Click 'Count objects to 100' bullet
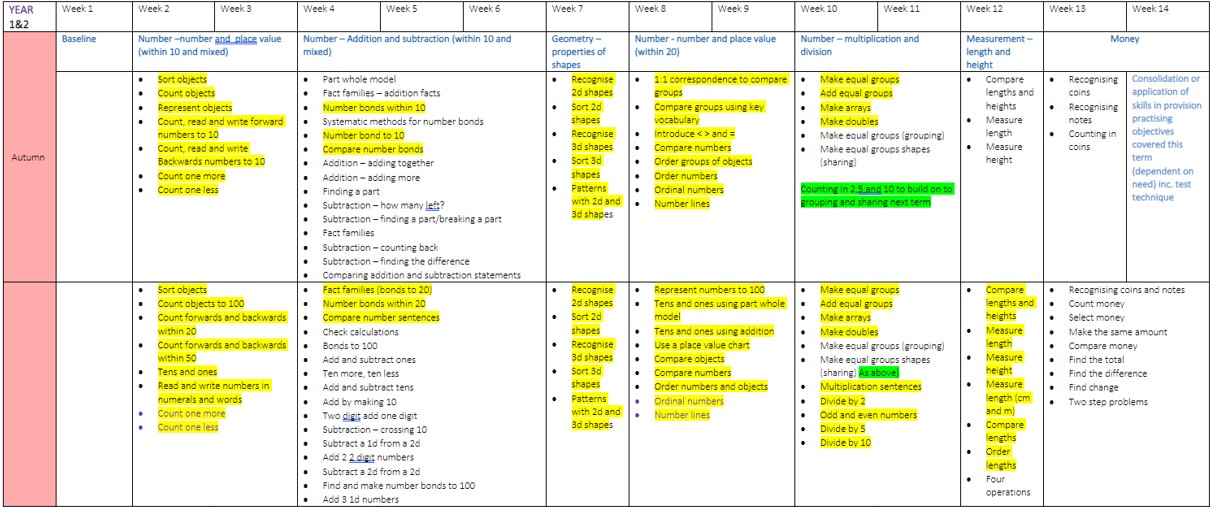Viewport: 1210px width, 507px height. click(201, 303)
